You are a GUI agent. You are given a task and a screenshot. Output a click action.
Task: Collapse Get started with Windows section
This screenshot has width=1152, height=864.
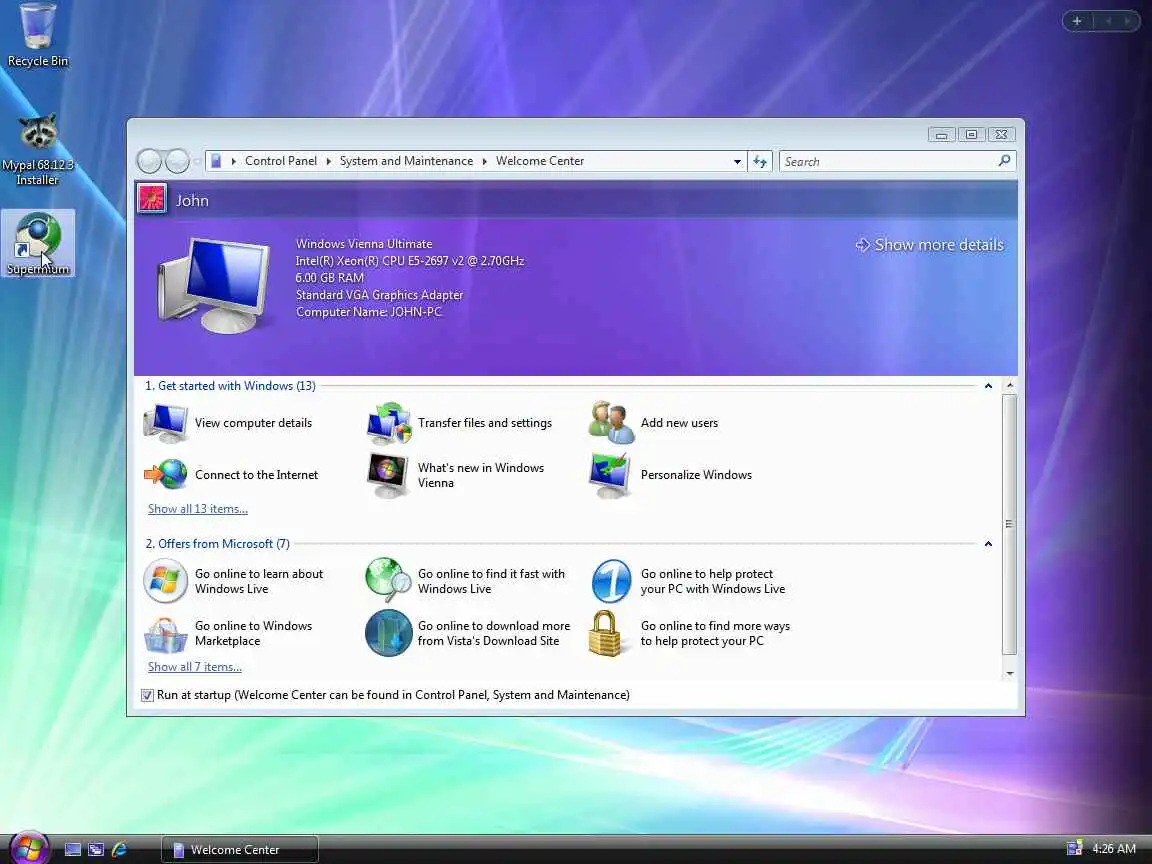pos(988,386)
